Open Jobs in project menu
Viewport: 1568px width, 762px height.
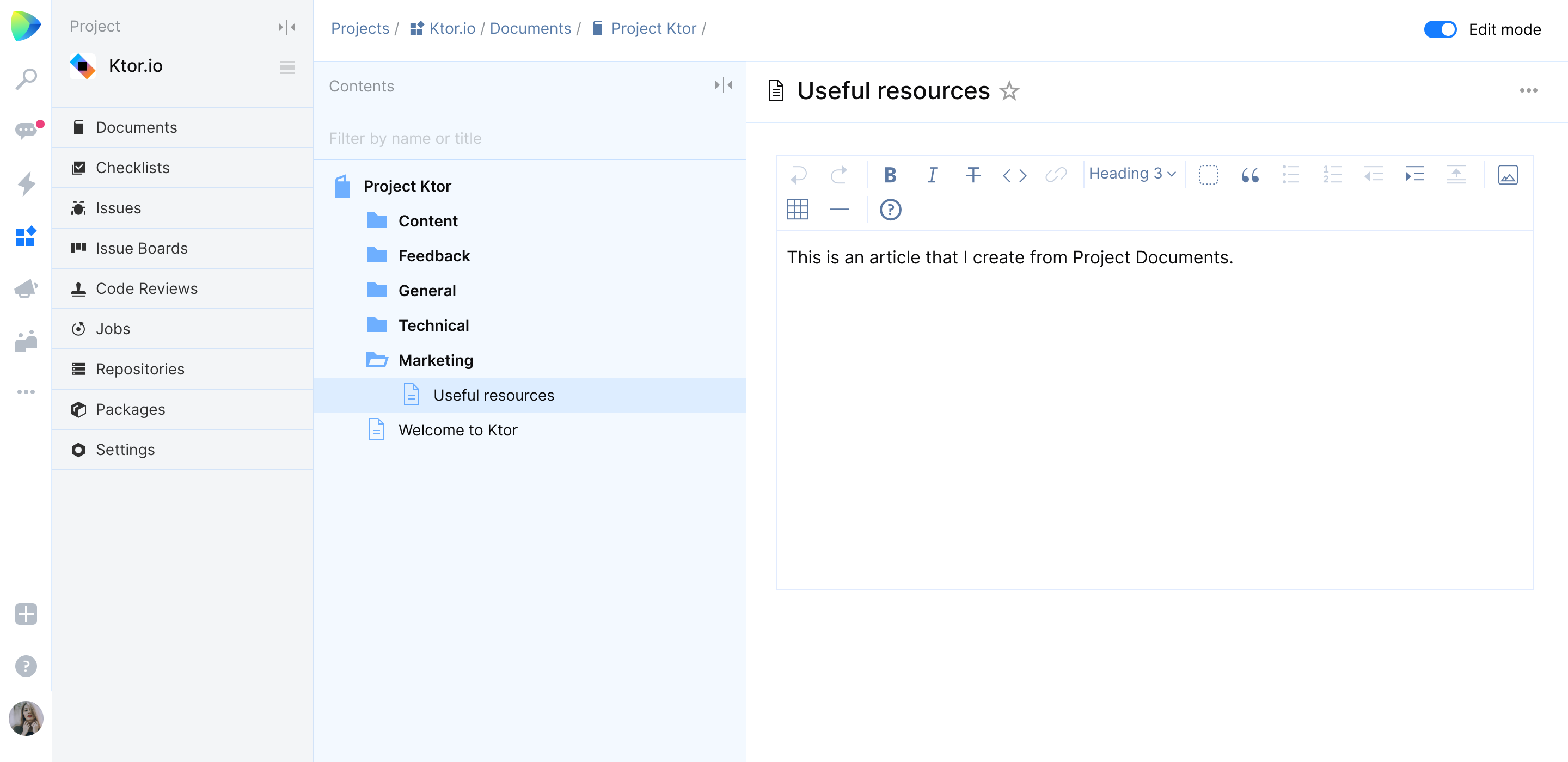pos(182,329)
